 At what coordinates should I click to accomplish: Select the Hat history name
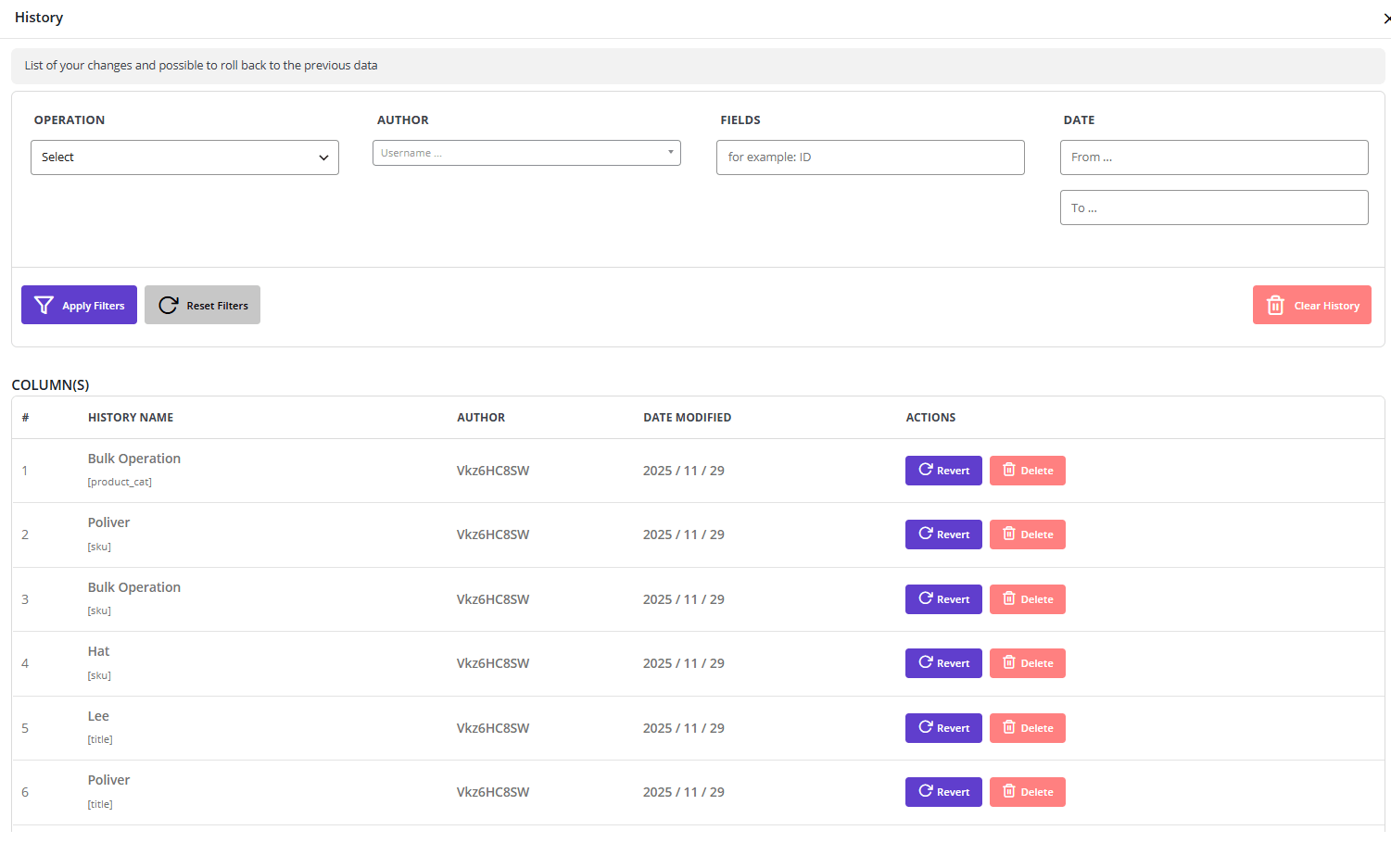(x=98, y=651)
